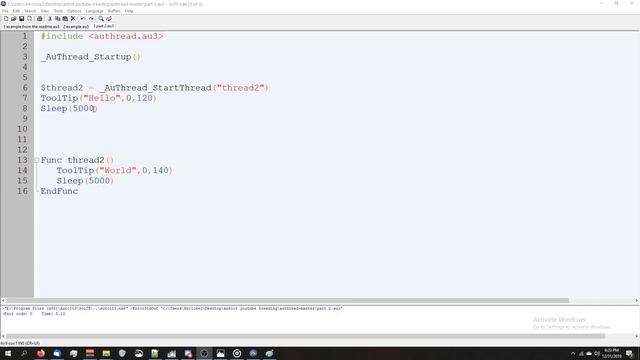Switch to the '2 example.au3' tab
The width and height of the screenshot is (640, 360).
[76, 27]
